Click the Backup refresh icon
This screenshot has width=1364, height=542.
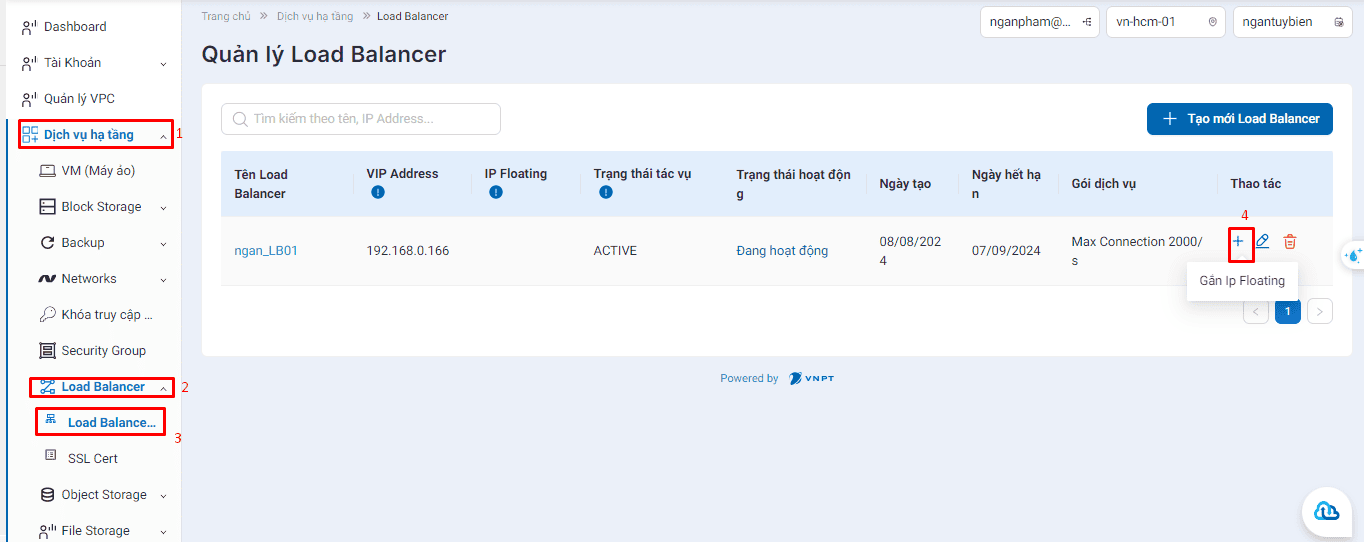click(x=47, y=243)
